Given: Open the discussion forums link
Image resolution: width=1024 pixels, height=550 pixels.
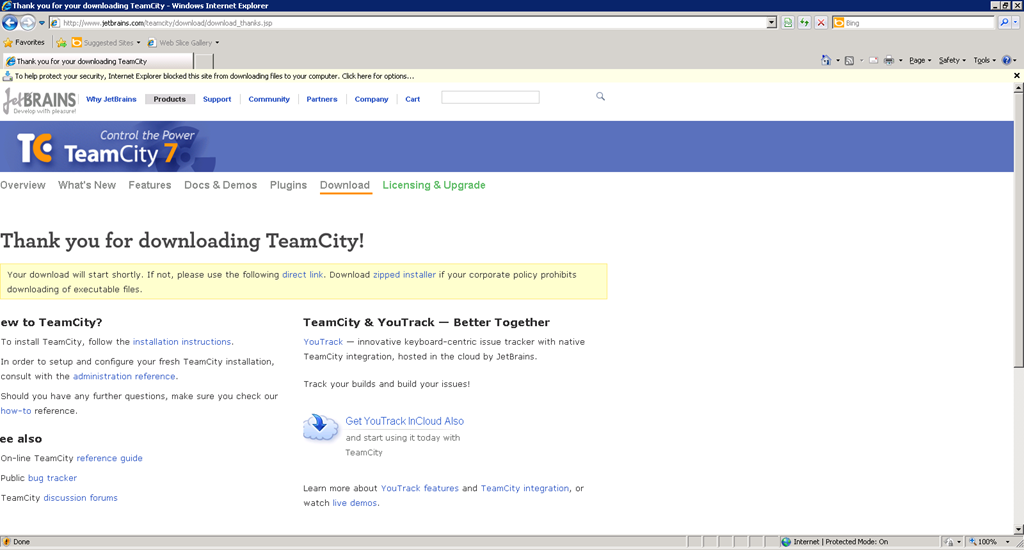Looking at the screenshot, I should click(80, 498).
